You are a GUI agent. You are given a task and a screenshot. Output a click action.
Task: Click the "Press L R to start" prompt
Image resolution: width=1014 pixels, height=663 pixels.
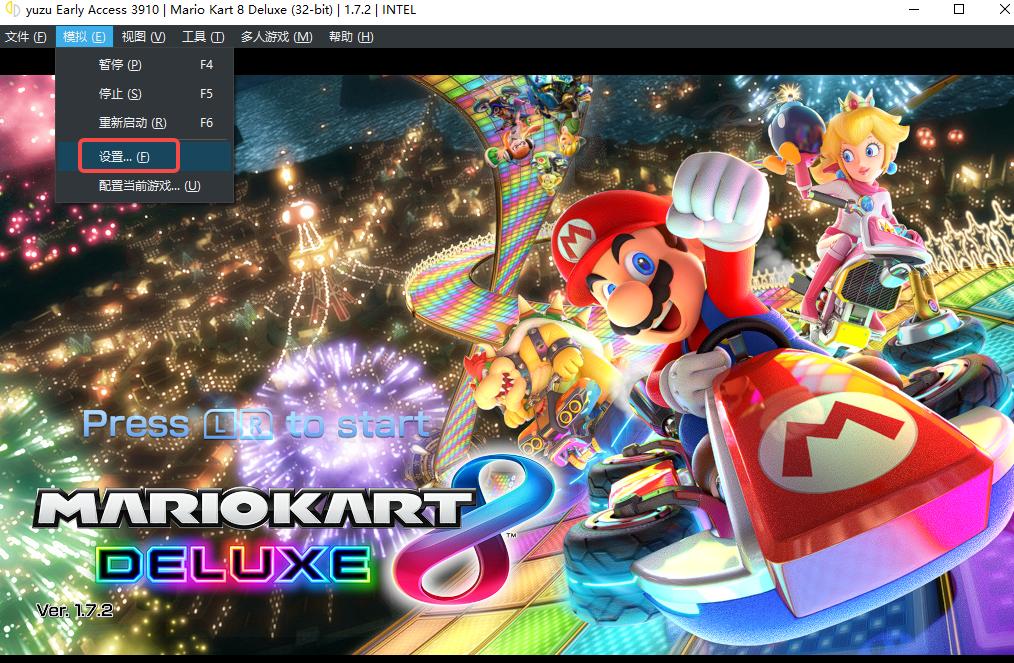click(255, 425)
